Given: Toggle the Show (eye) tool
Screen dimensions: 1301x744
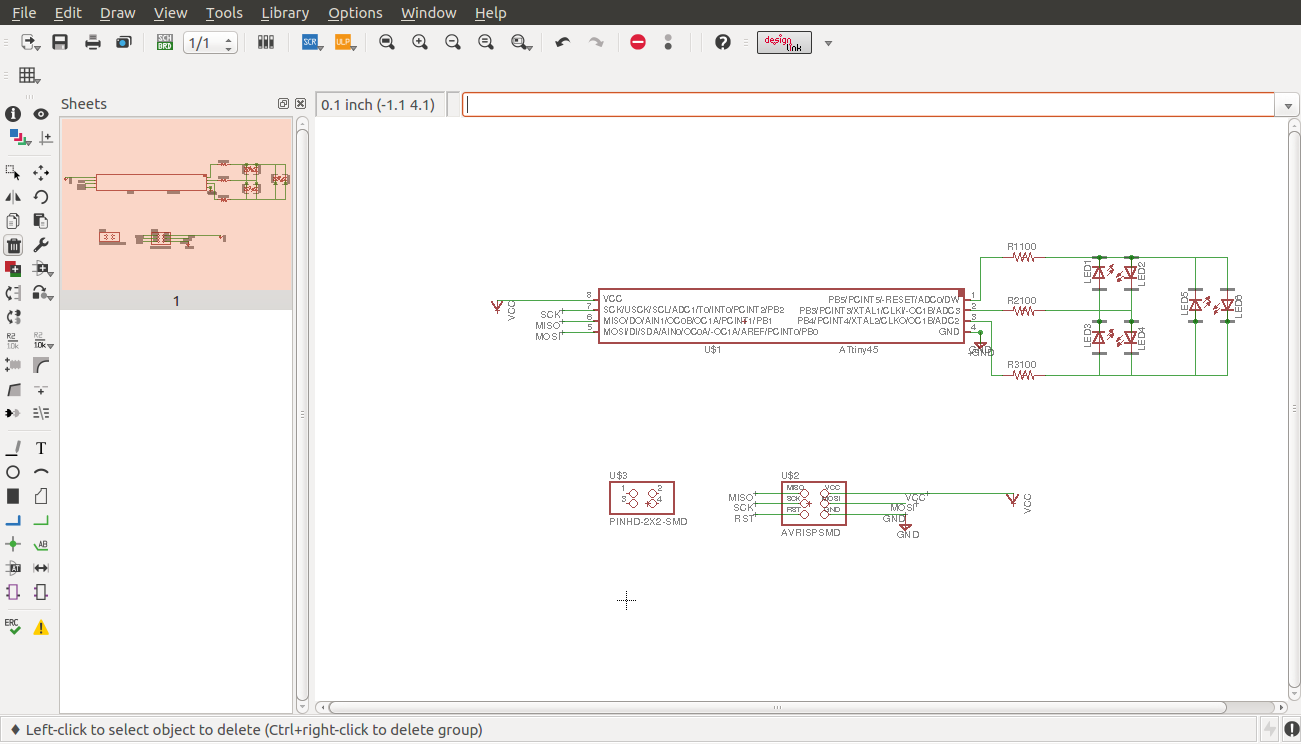Looking at the screenshot, I should coord(41,114).
